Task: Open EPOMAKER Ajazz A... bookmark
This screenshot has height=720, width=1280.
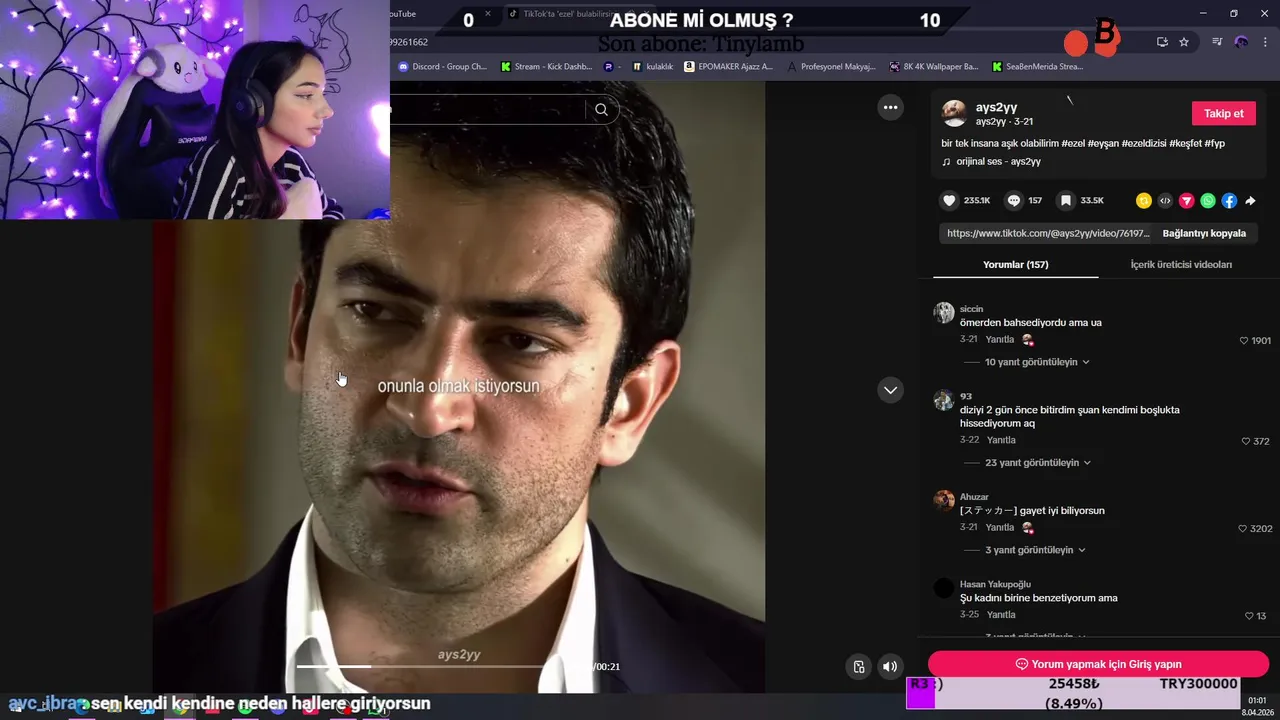Action: coord(728,67)
